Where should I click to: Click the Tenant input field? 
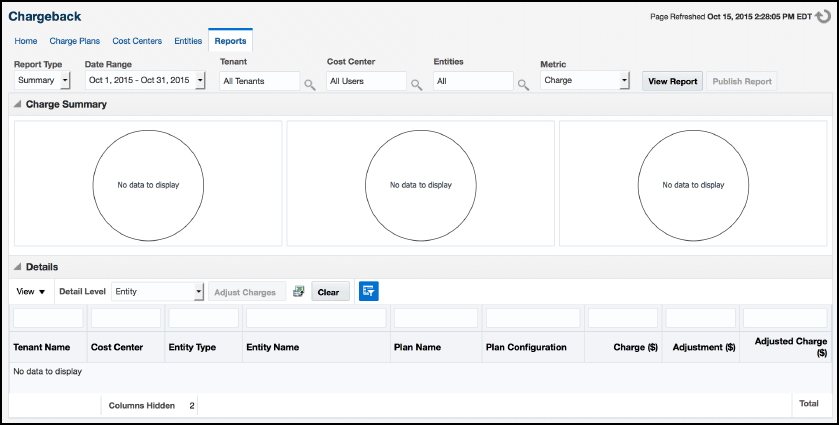(260, 81)
